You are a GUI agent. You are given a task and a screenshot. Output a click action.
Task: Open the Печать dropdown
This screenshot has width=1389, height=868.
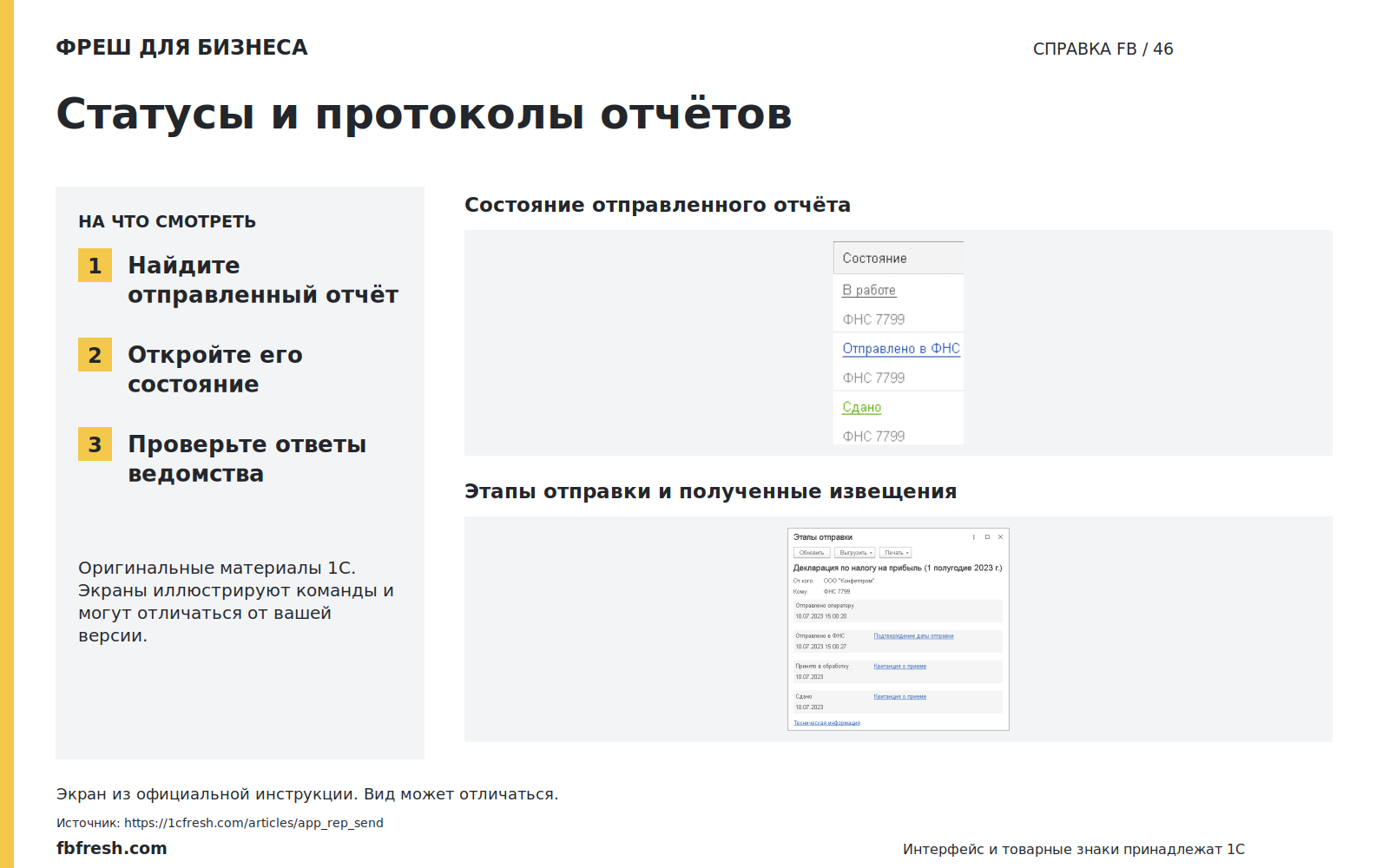coord(896,553)
